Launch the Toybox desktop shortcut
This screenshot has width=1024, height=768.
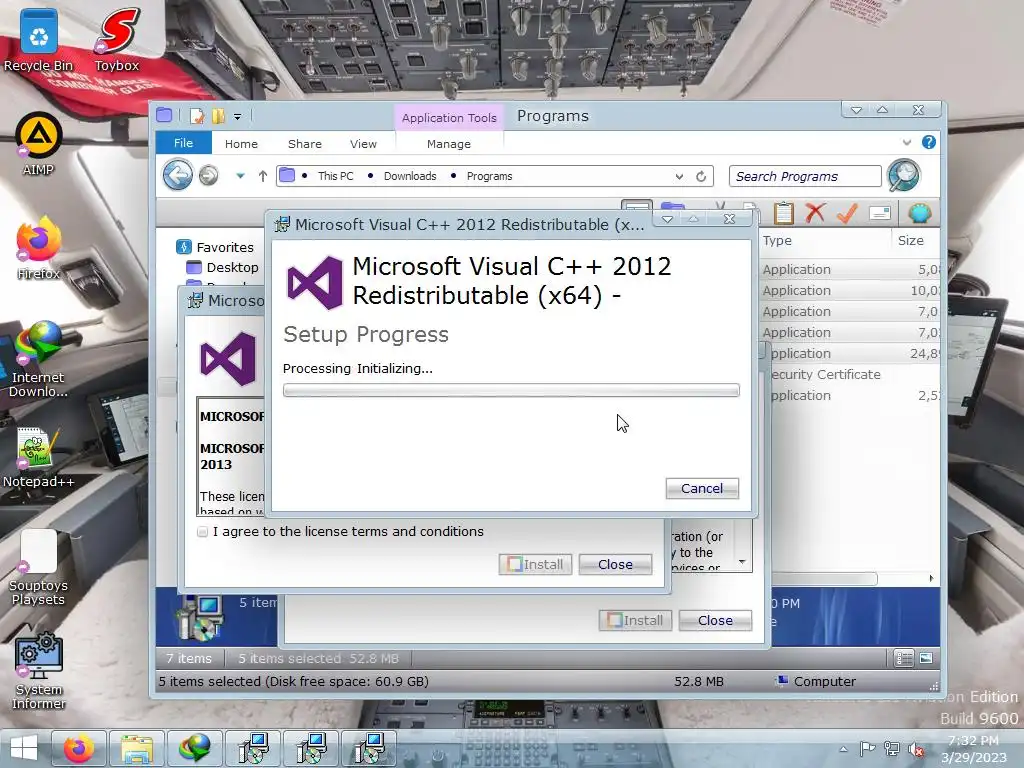[117, 39]
